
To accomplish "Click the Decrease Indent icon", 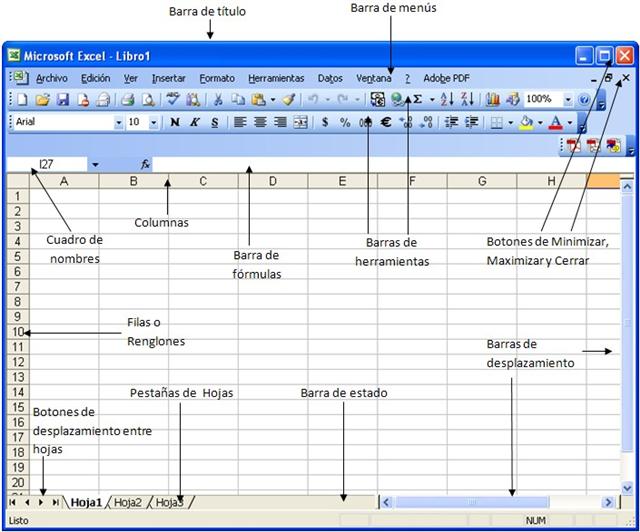I will point(451,122).
